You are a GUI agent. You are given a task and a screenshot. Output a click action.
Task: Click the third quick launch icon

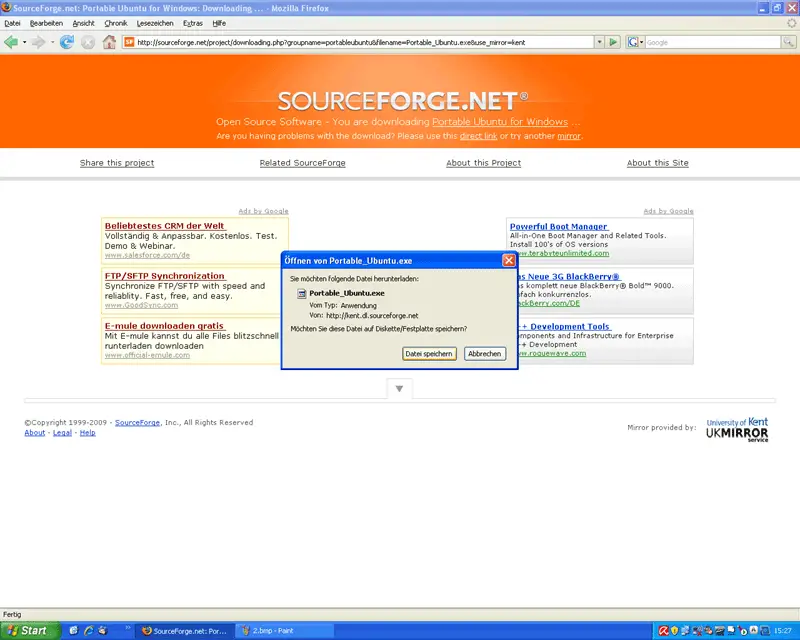103,630
